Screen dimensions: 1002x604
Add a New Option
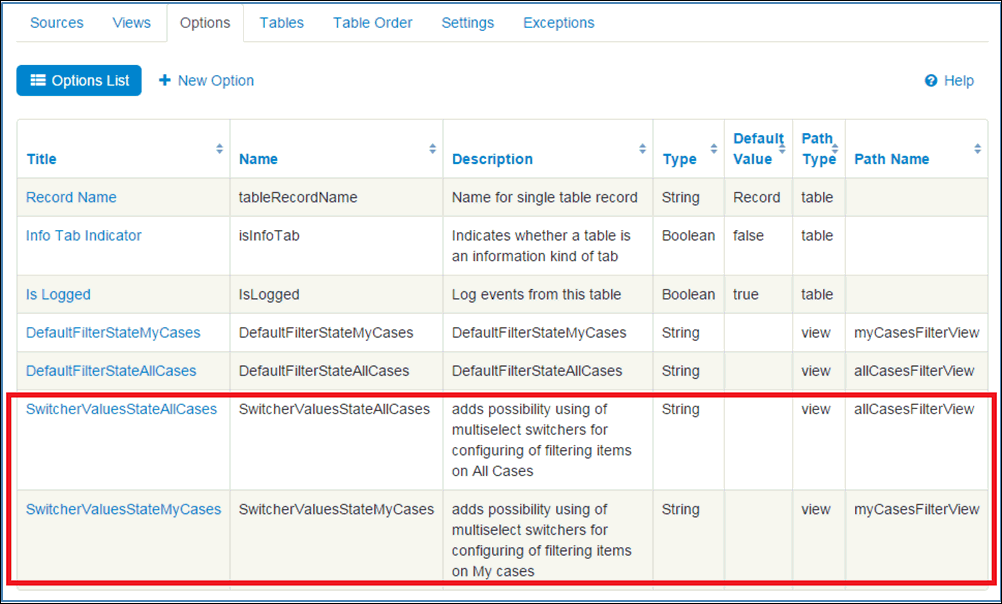pos(206,81)
